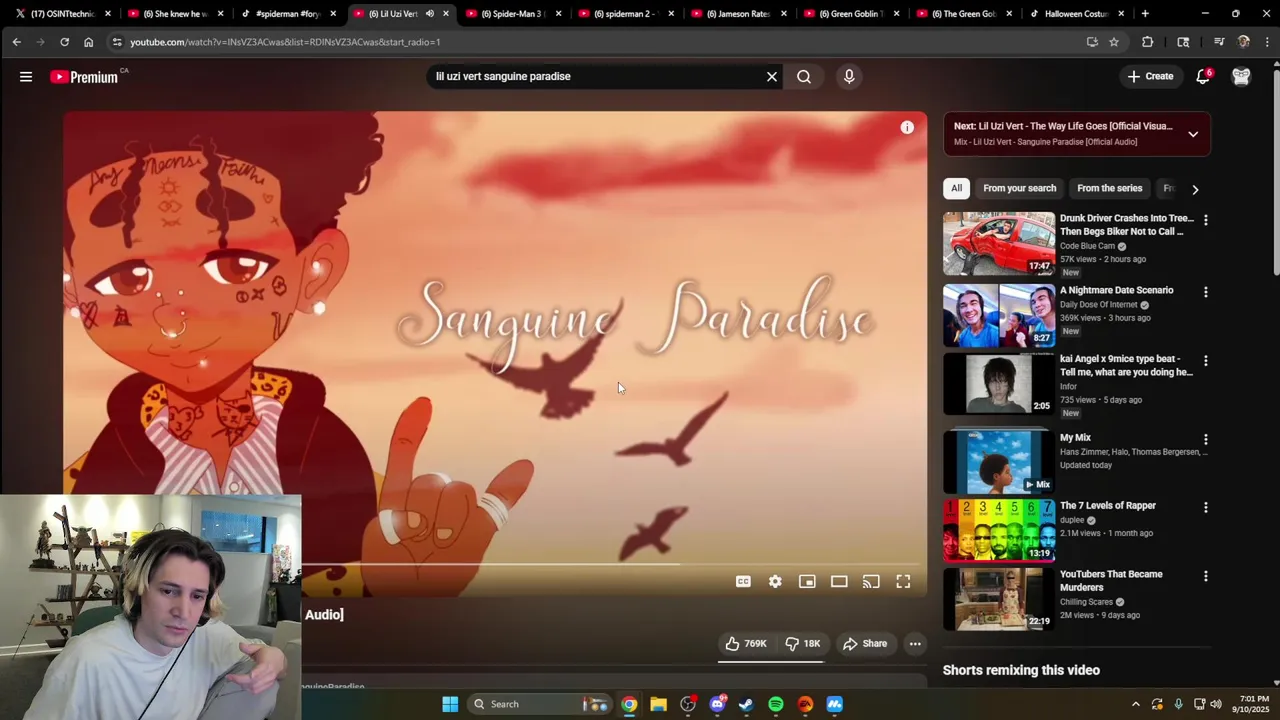Share the video
The width and height of the screenshot is (1280, 720).
click(x=865, y=644)
